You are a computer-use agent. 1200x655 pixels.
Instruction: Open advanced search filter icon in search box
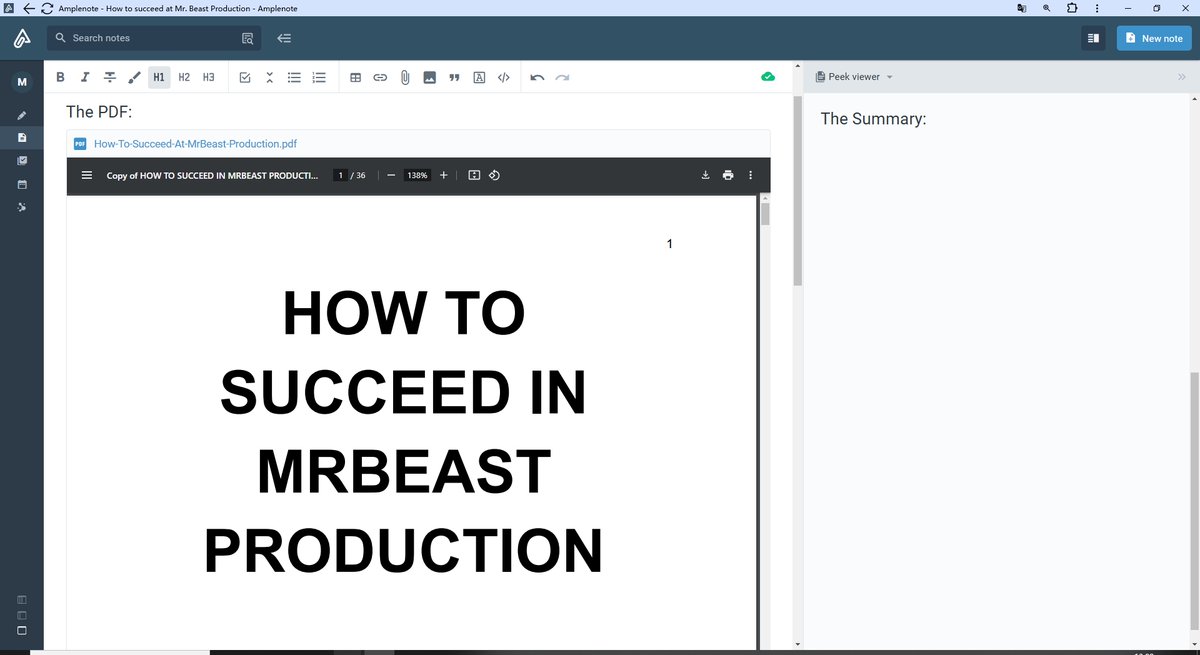[x=247, y=38]
